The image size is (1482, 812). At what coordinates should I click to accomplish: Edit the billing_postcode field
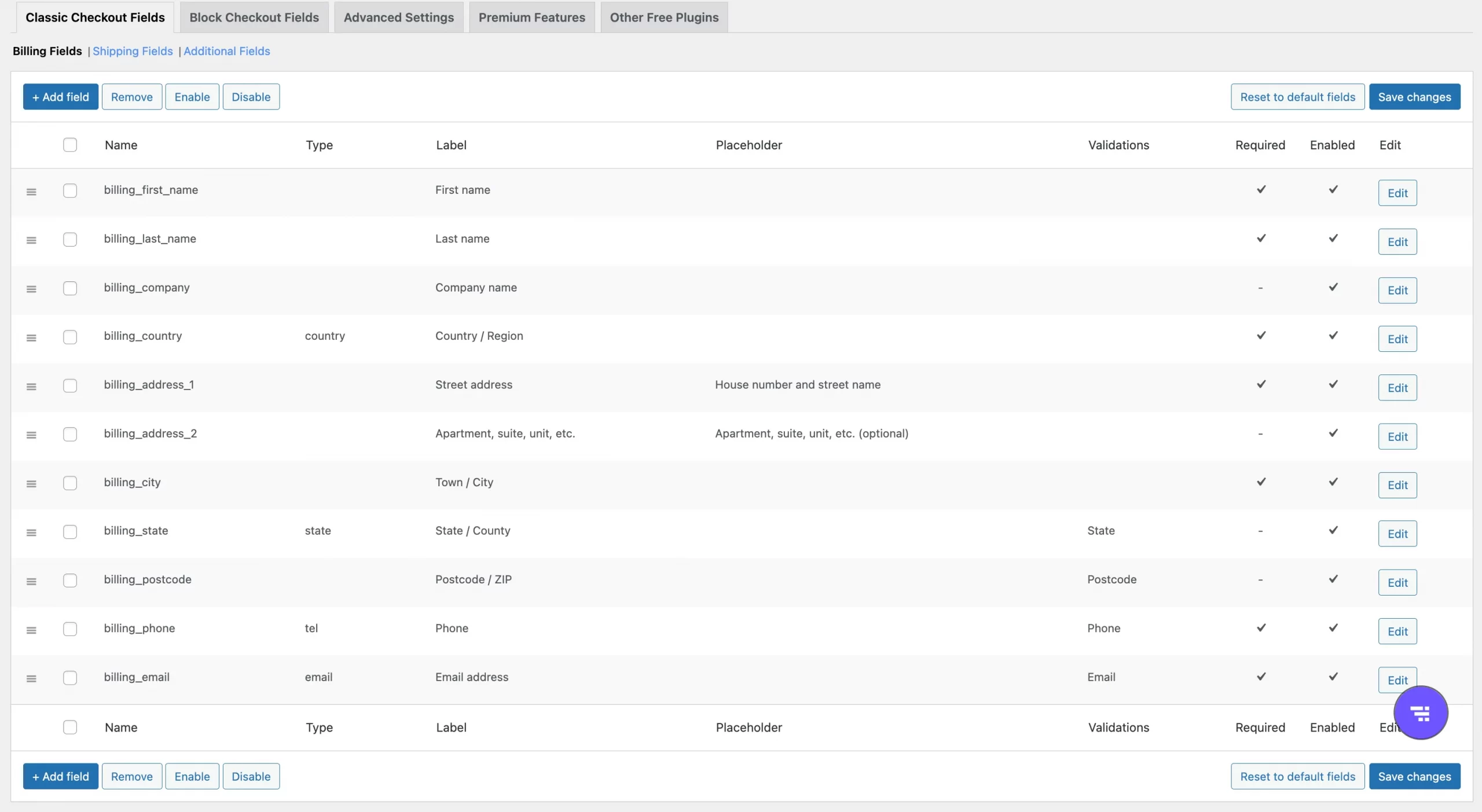pyautogui.click(x=1397, y=582)
